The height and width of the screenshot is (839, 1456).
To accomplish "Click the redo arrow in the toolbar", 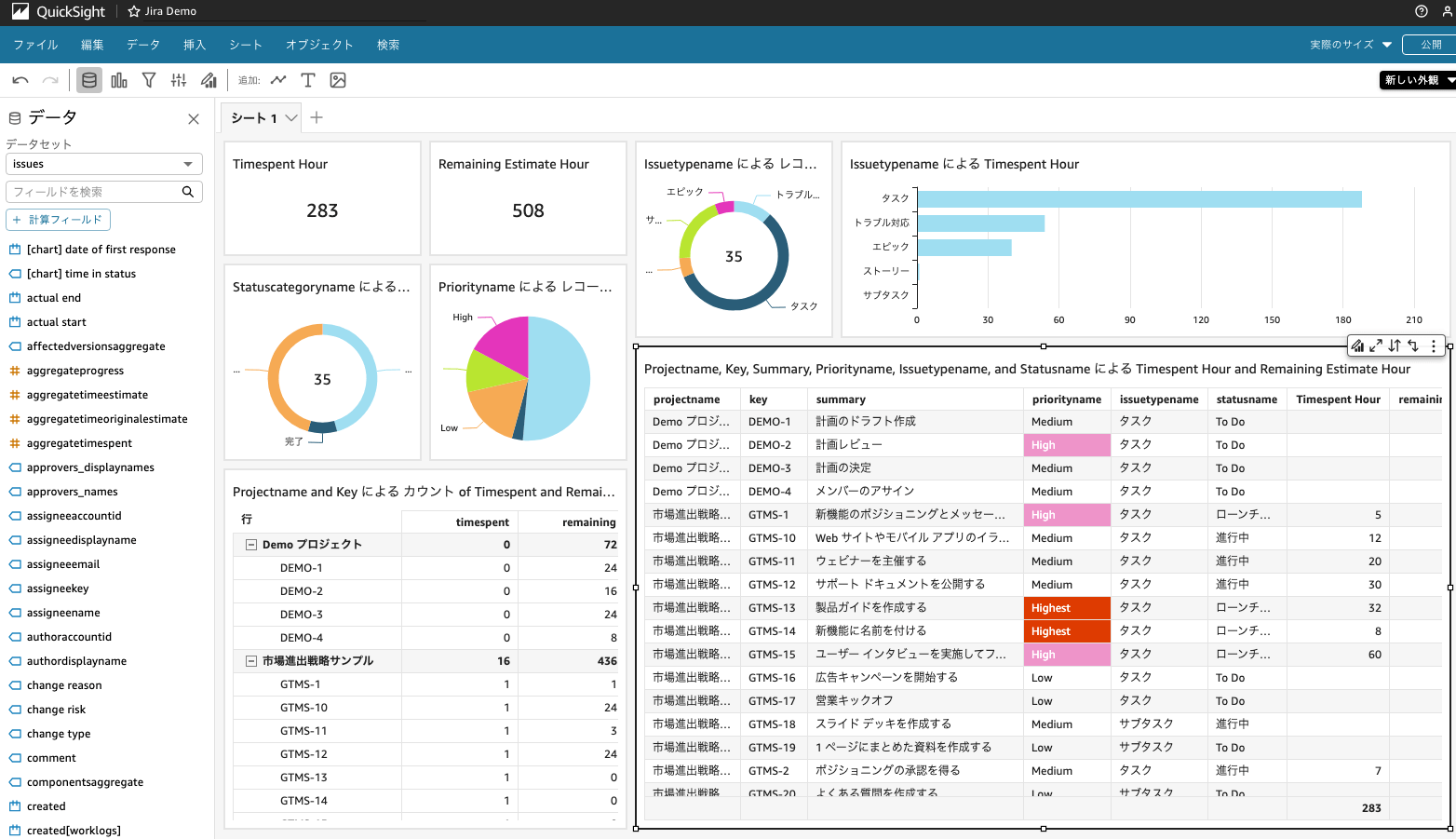I will [50, 80].
